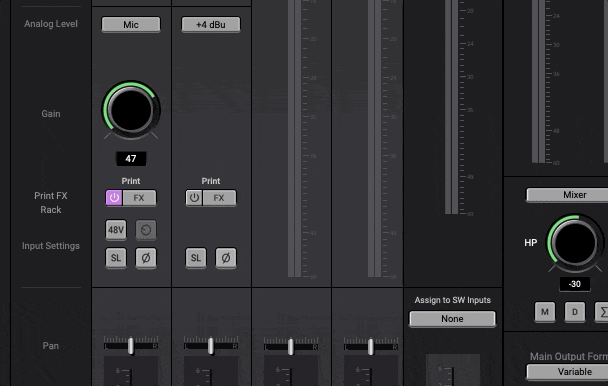
Task: Click the Mic channel pan slider handle
Action: [x=131, y=346]
